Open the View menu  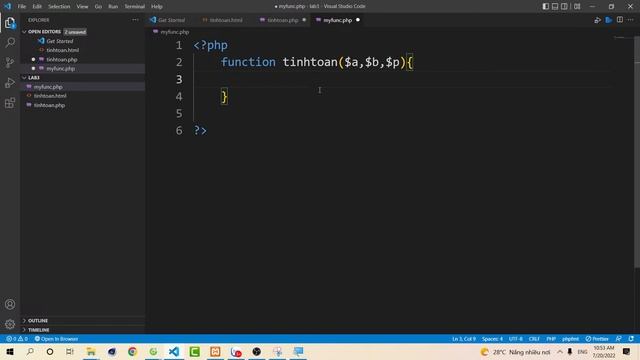[82, 7]
